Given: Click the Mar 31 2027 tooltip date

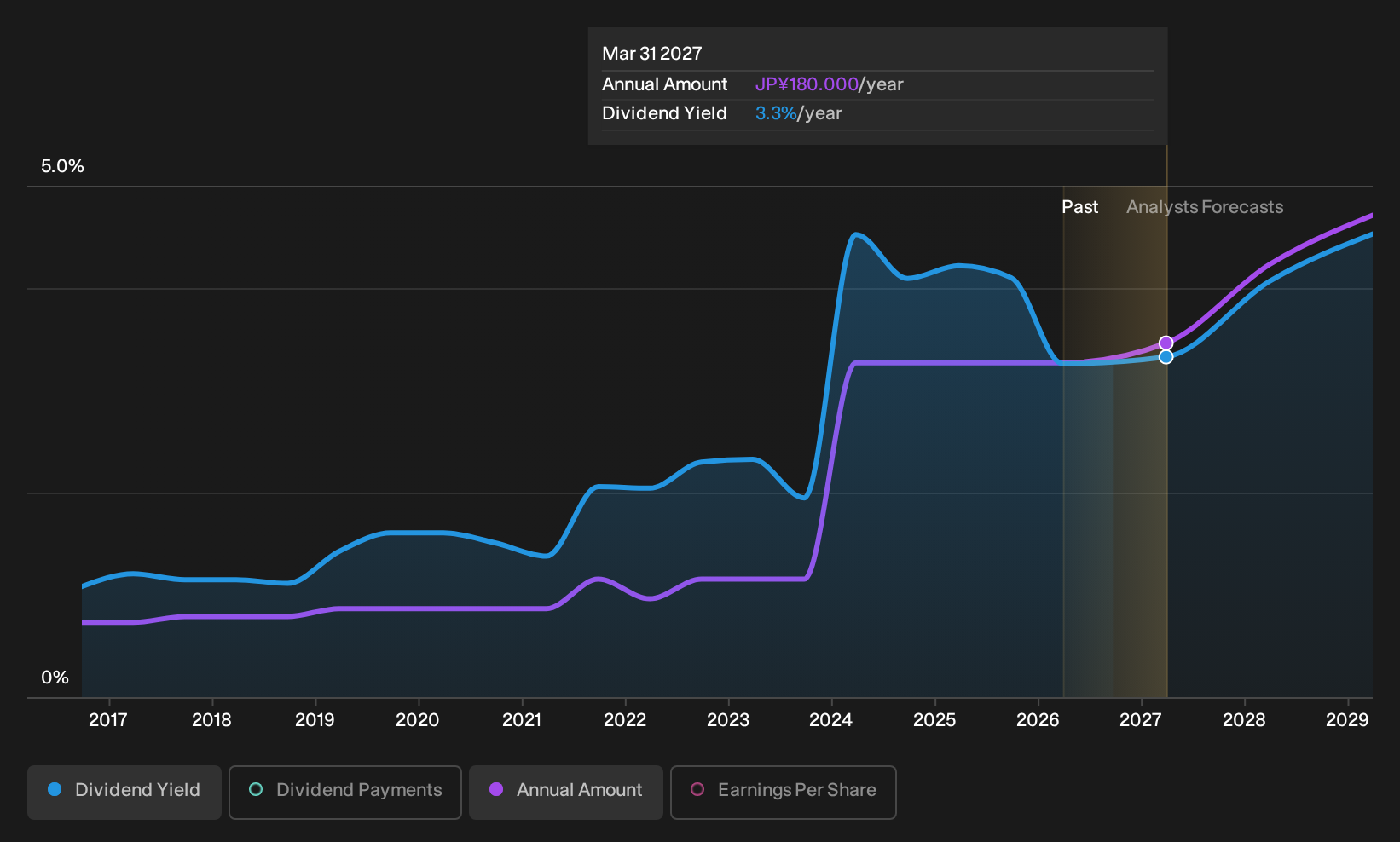Looking at the screenshot, I should click(x=652, y=54).
